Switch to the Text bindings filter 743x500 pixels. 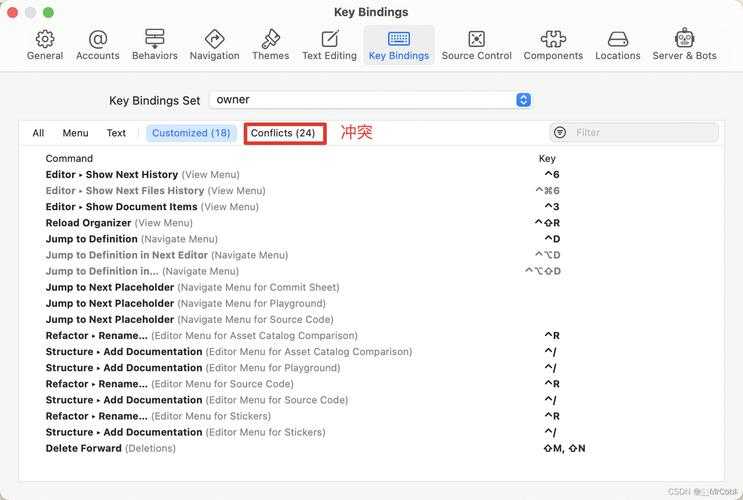tap(116, 133)
